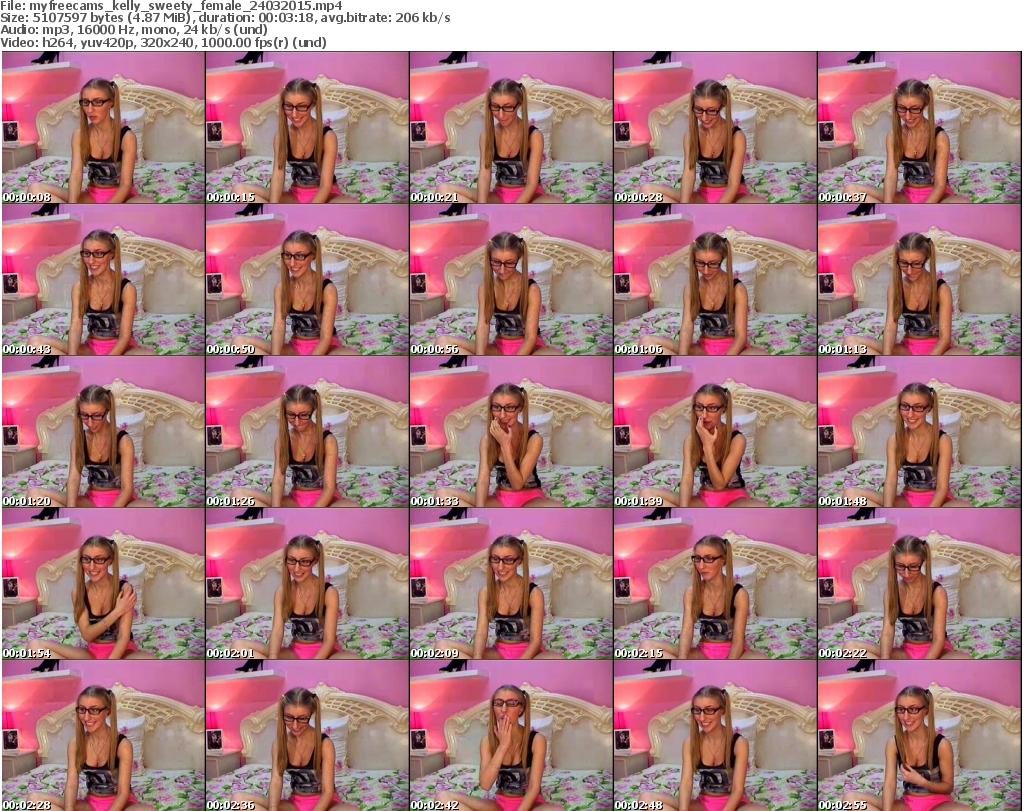Select the thumbnail stamped 00:02:22
Screen dimensions: 1024x811
tap(920, 584)
